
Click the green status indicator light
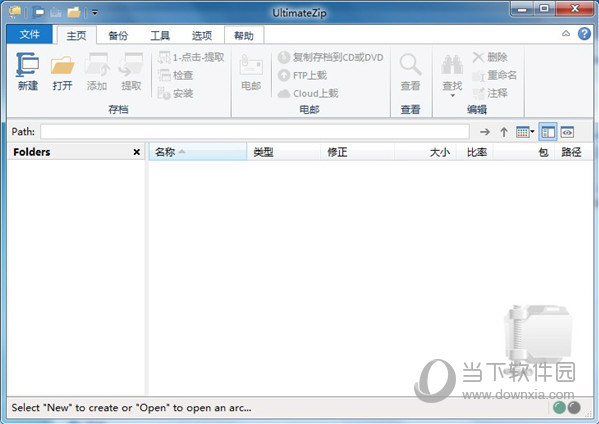point(559,408)
